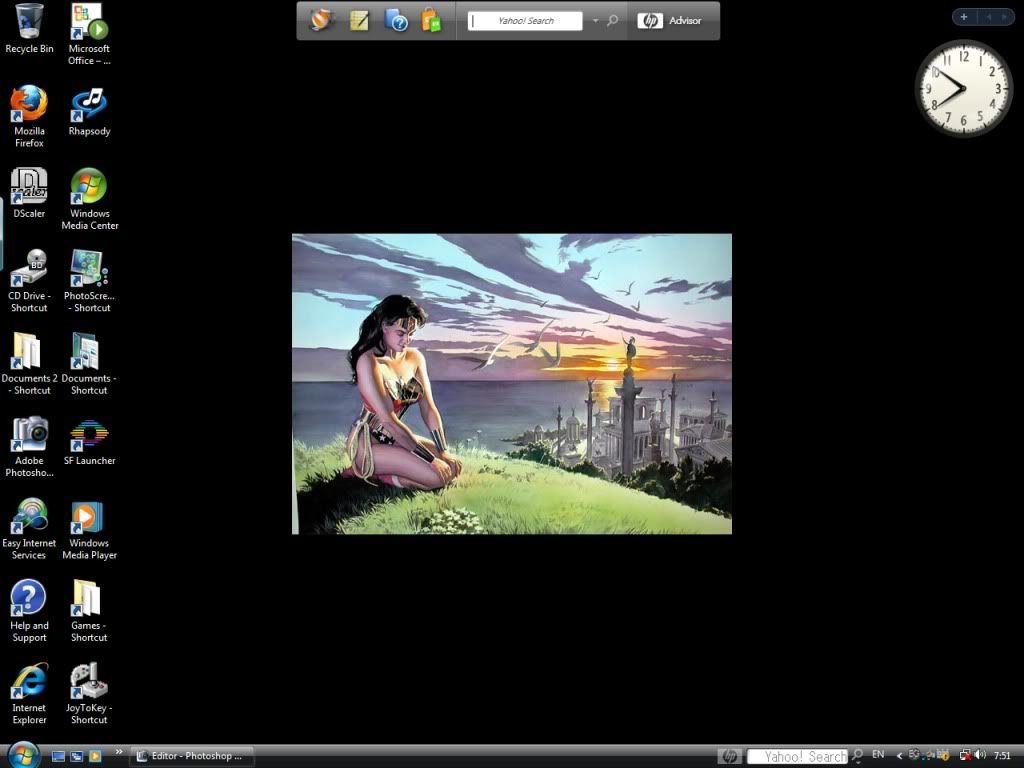
Task: Select the Mozilla Firefox desktop icon
Action: [x=29, y=116]
